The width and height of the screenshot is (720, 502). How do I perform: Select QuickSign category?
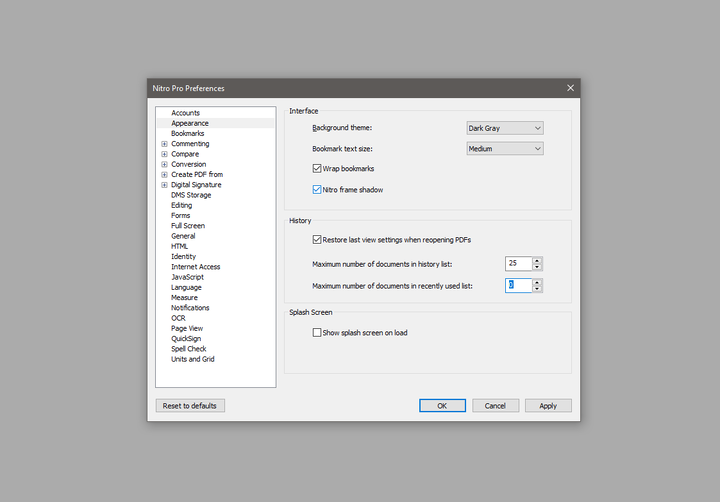tap(186, 339)
